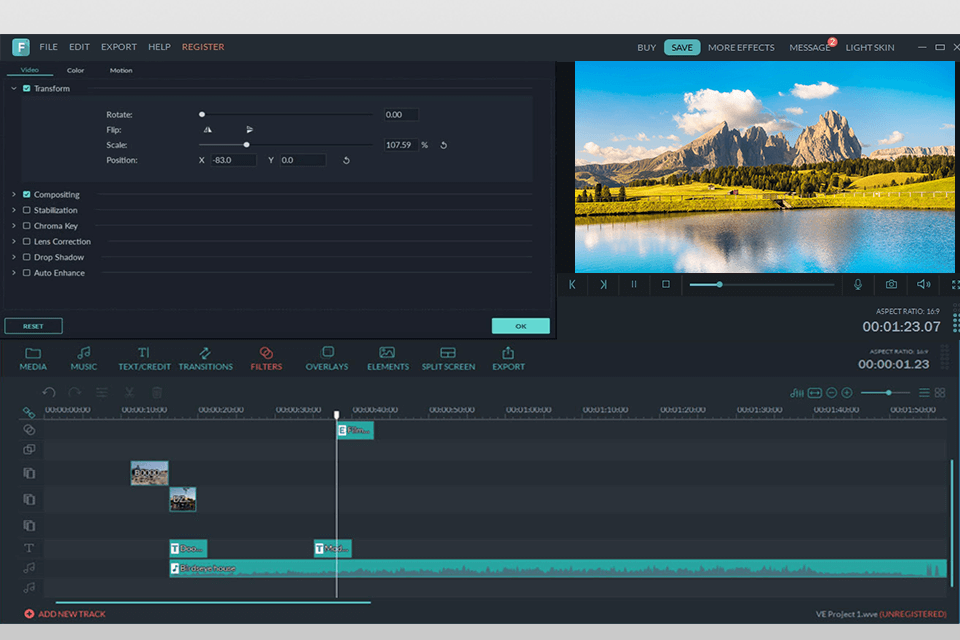This screenshot has height=640, width=960.
Task: Open the HELP menu
Action: [x=159, y=47]
